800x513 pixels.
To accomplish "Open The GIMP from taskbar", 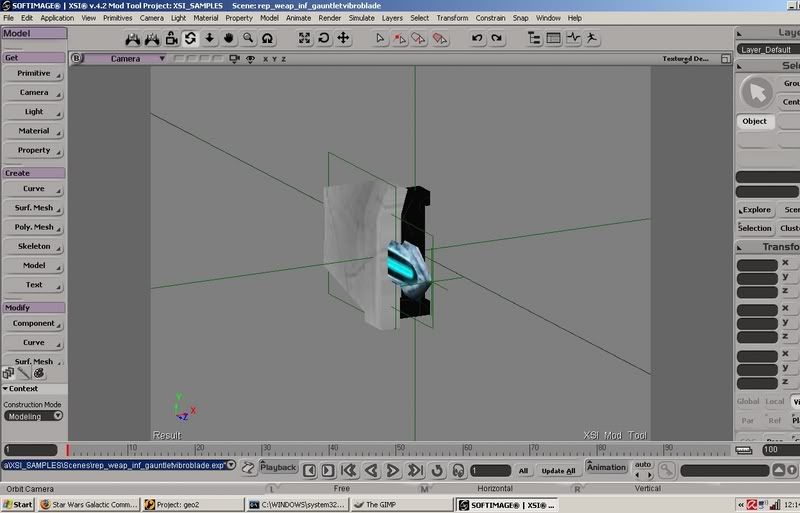I will click(x=401, y=505).
